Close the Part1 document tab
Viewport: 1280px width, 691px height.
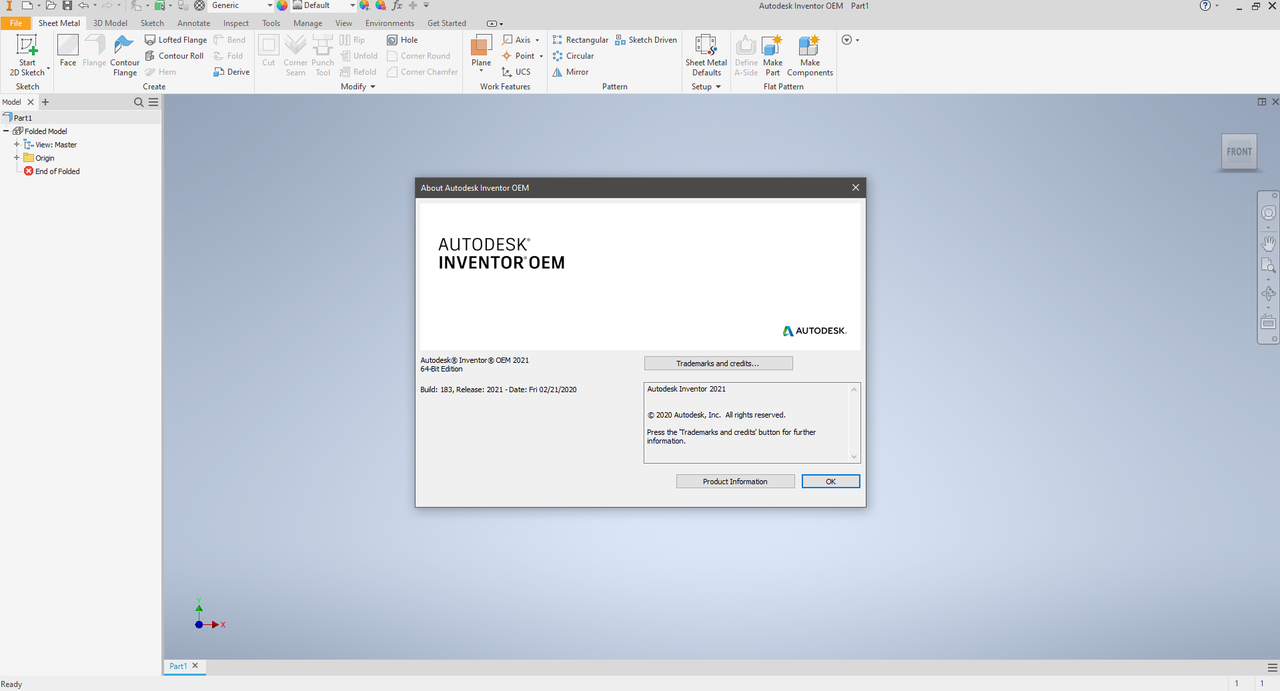coord(195,666)
